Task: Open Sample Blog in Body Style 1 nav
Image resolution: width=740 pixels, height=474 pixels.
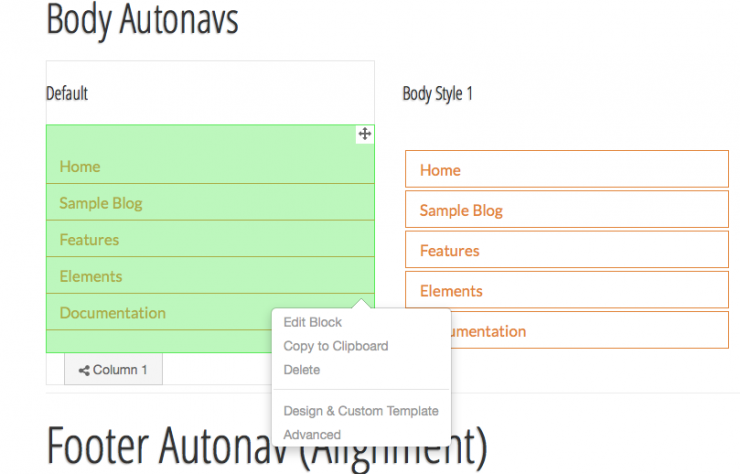Action: tap(461, 210)
